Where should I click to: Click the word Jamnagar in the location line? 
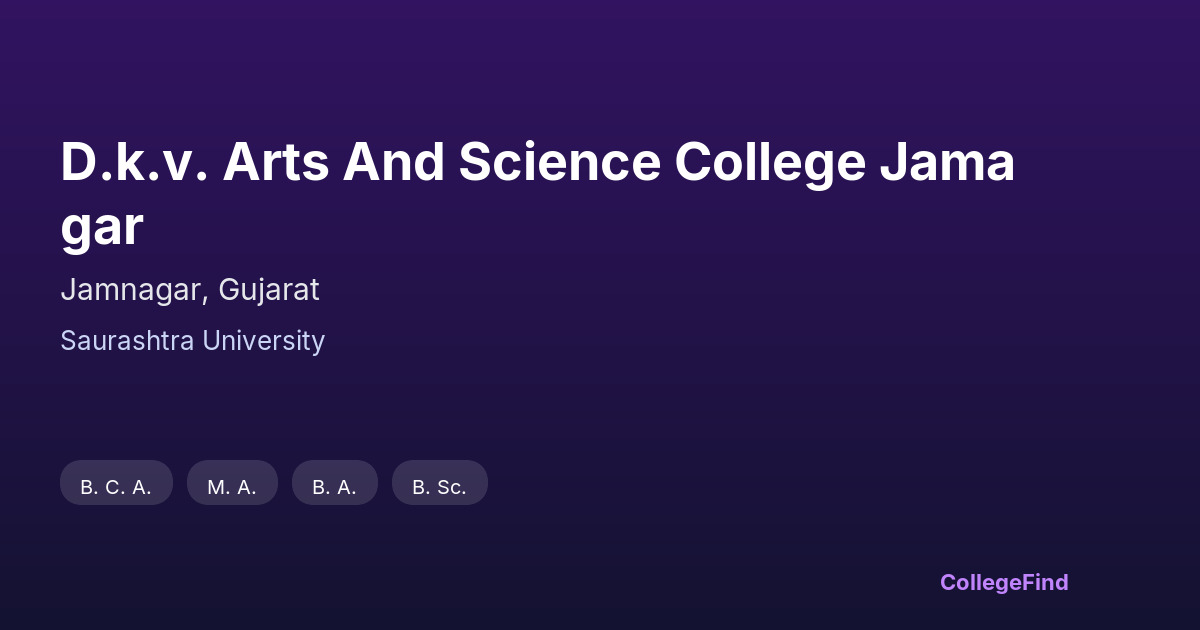click(135, 290)
